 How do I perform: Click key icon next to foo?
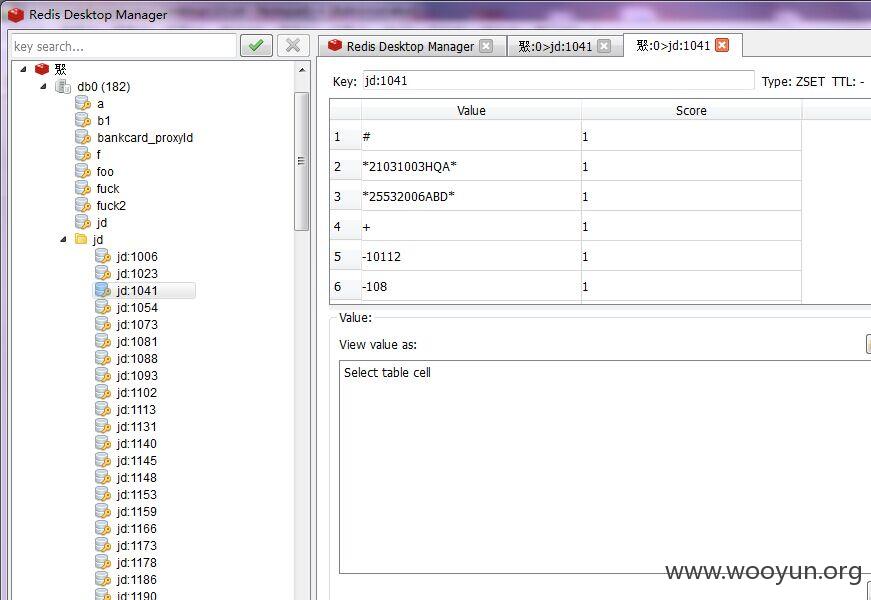tap(83, 171)
